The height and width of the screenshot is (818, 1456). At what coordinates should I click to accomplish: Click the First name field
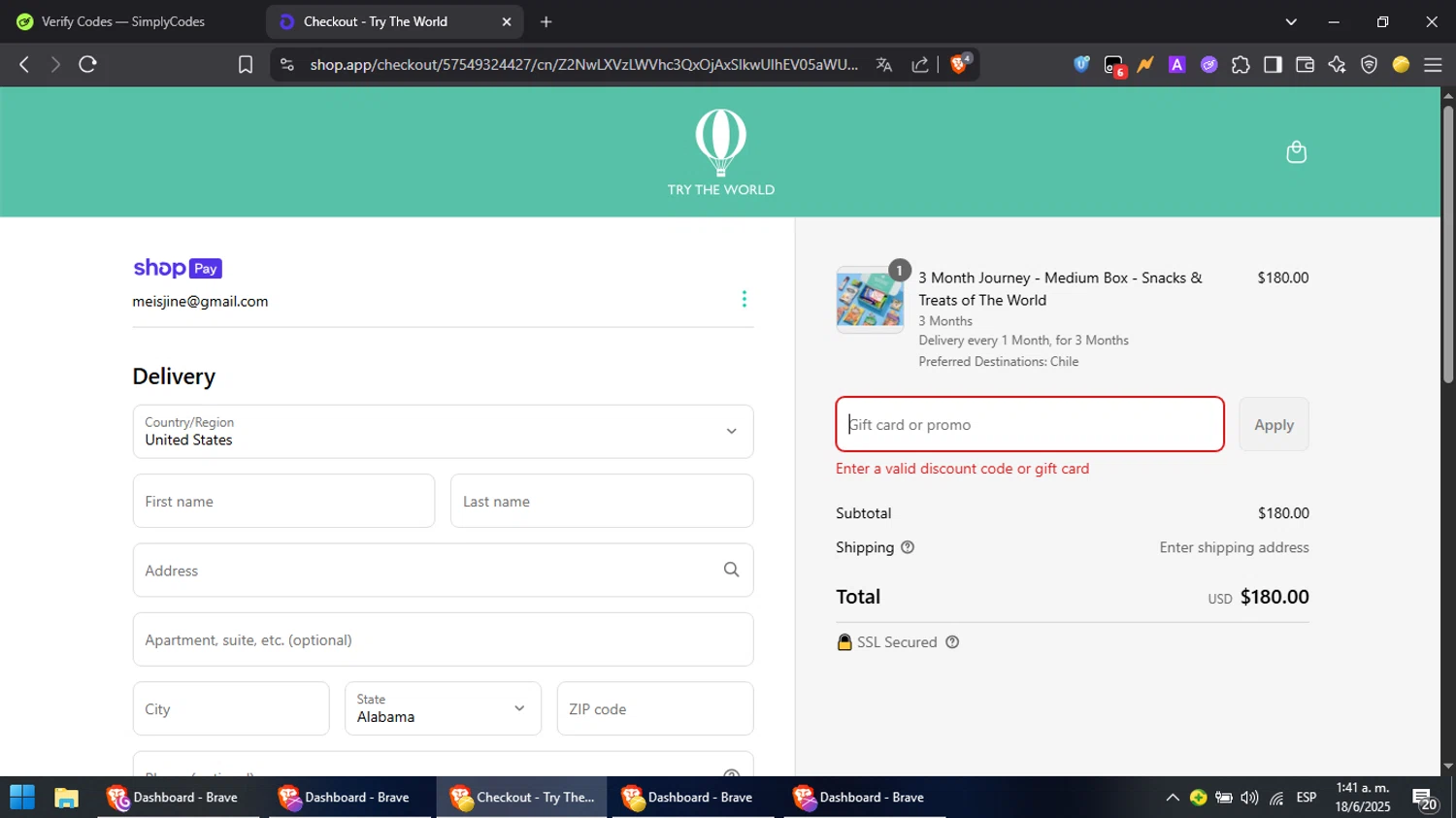pyautogui.click(x=283, y=501)
